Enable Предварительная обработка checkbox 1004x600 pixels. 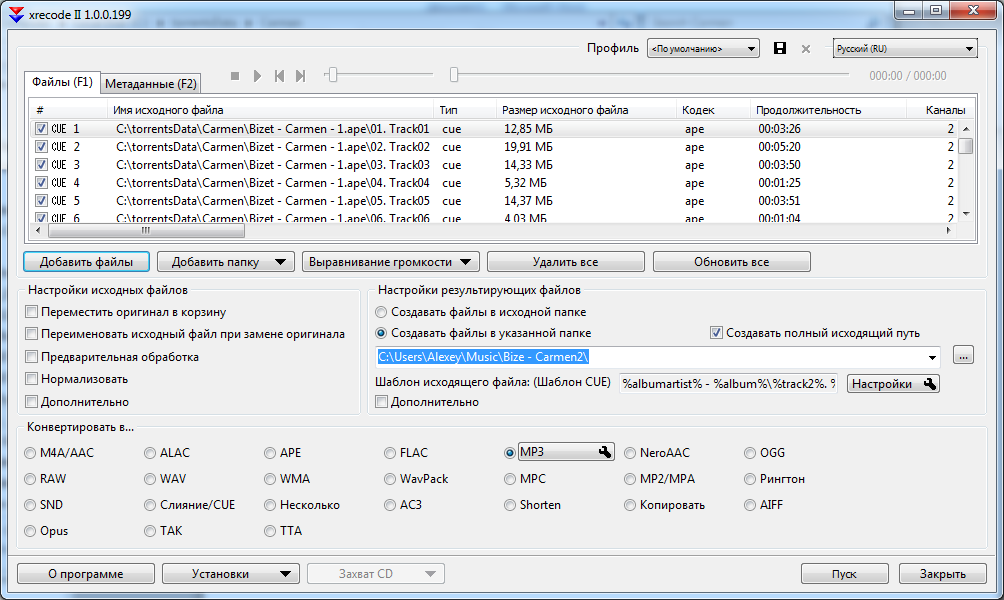tap(31, 357)
